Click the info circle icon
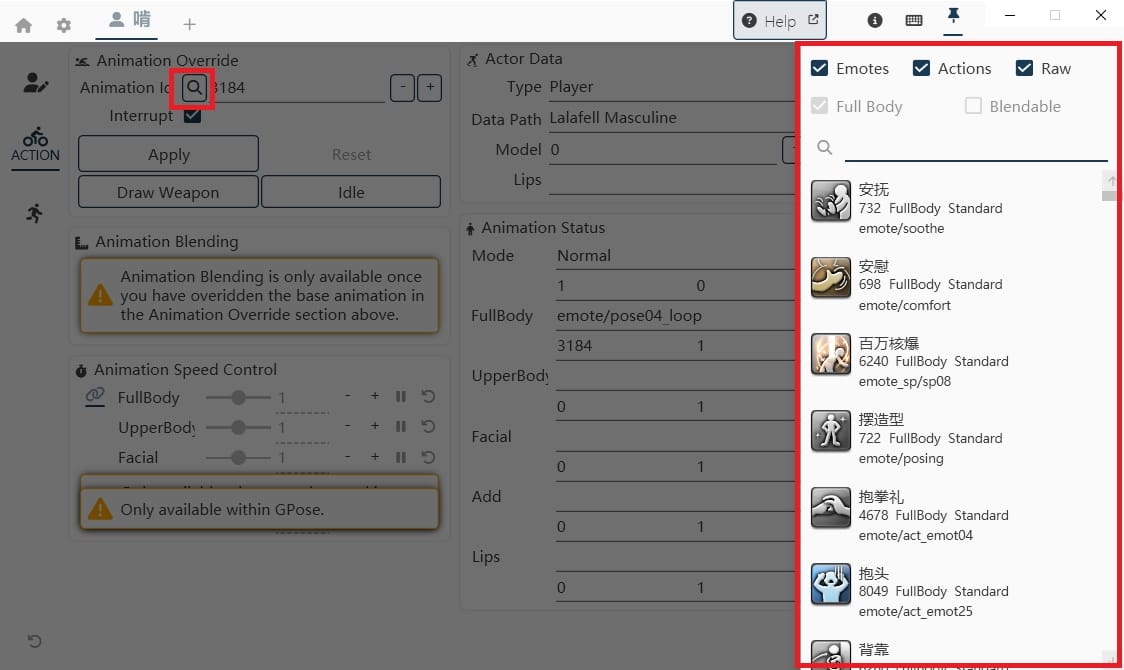 pyautogui.click(x=875, y=21)
